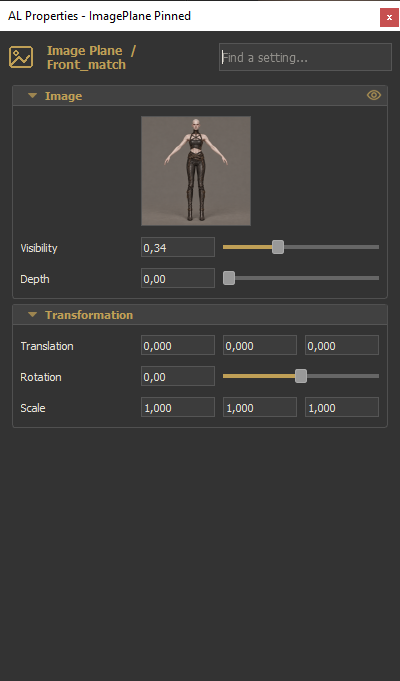The height and width of the screenshot is (681, 400).
Task: Click the Depth label
Action: click(35, 279)
